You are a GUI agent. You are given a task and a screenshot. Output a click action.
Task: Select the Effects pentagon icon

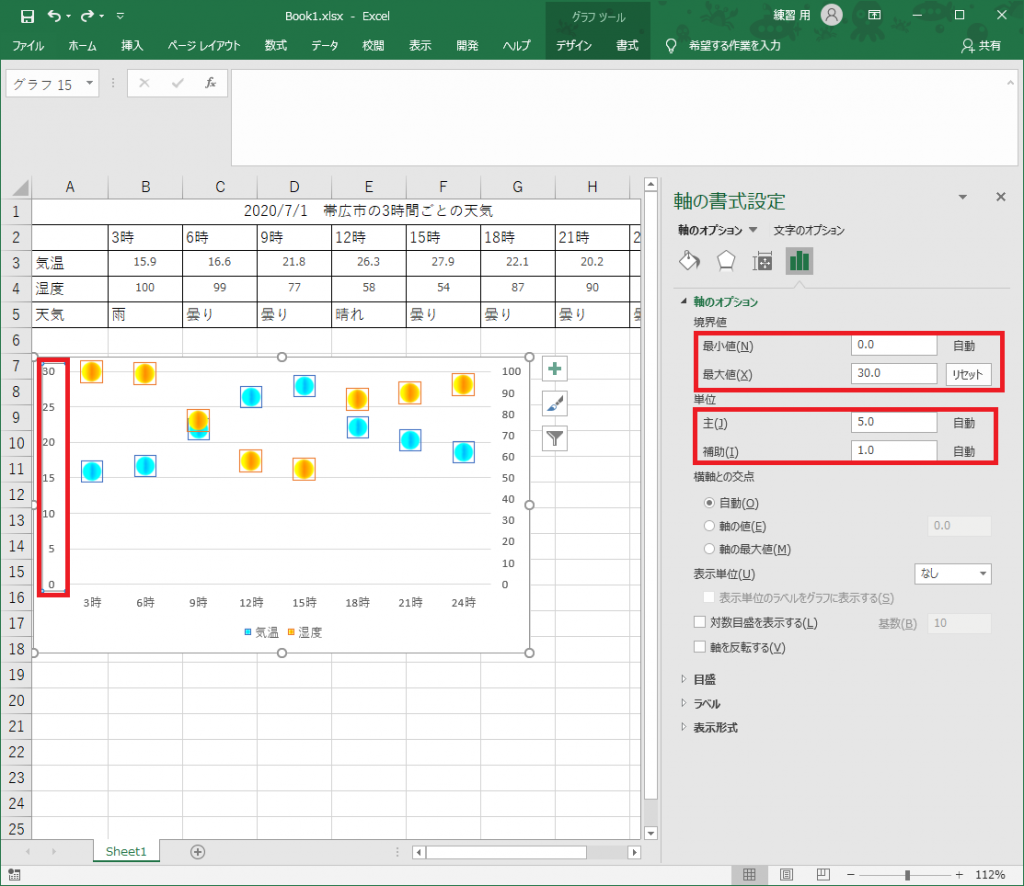726,261
